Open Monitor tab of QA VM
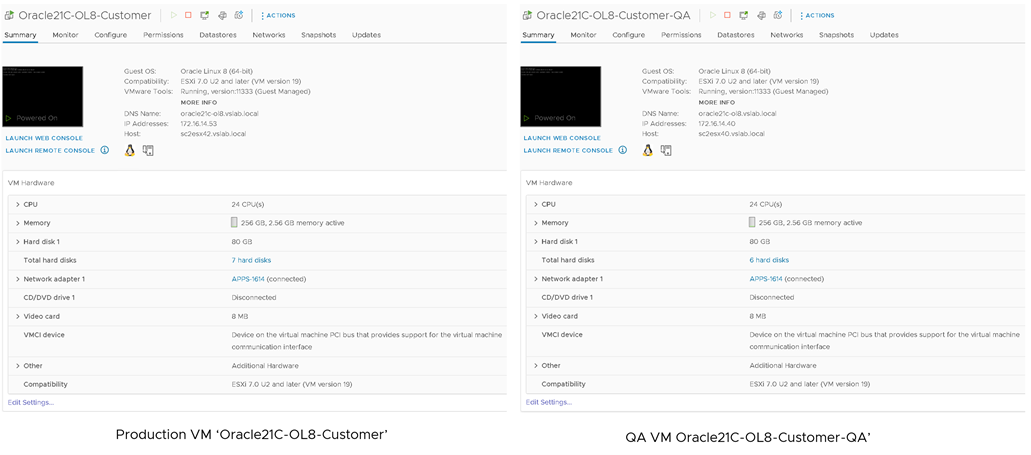 pyautogui.click(x=583, y=35)
